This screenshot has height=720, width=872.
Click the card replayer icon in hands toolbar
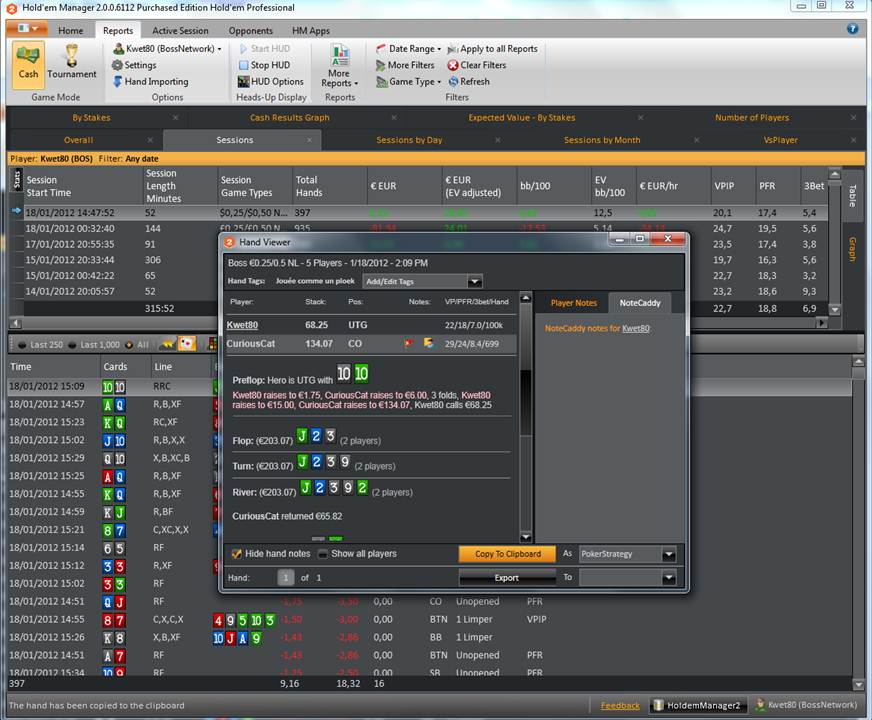point(187,344)
